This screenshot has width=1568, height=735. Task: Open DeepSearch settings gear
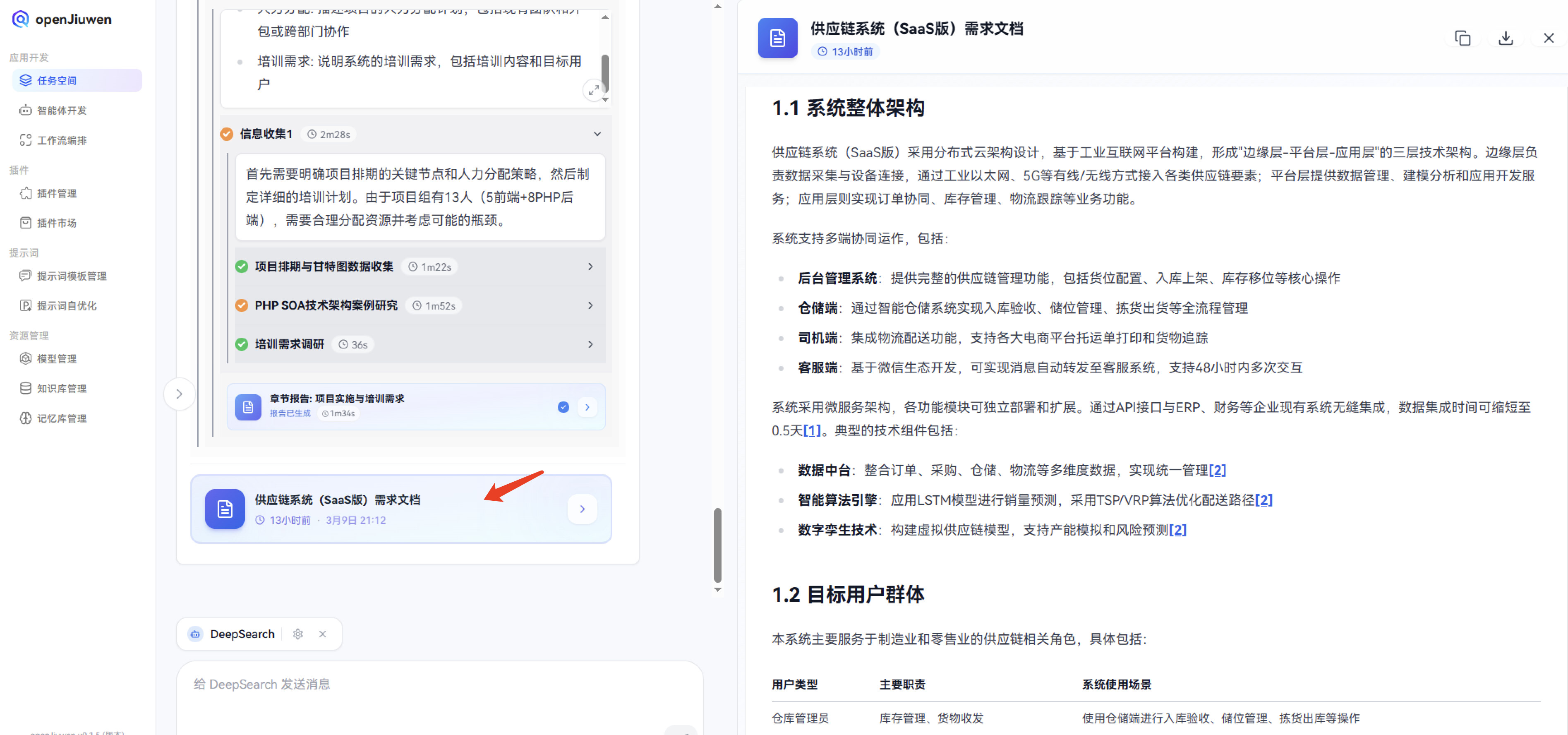pos(297,634)
